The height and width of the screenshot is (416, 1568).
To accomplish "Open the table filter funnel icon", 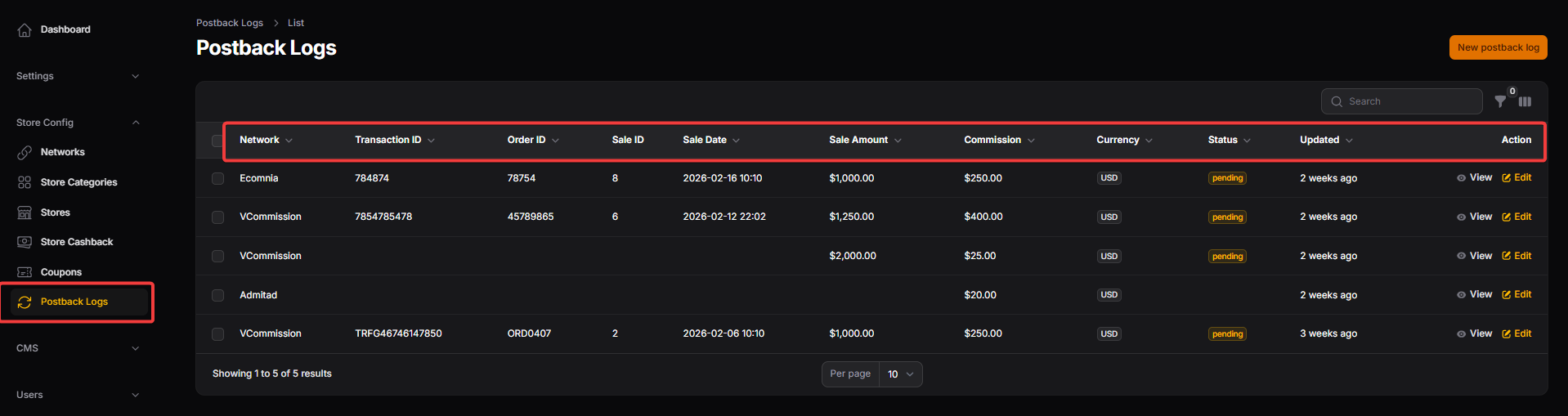I will tap(1500, 101).
